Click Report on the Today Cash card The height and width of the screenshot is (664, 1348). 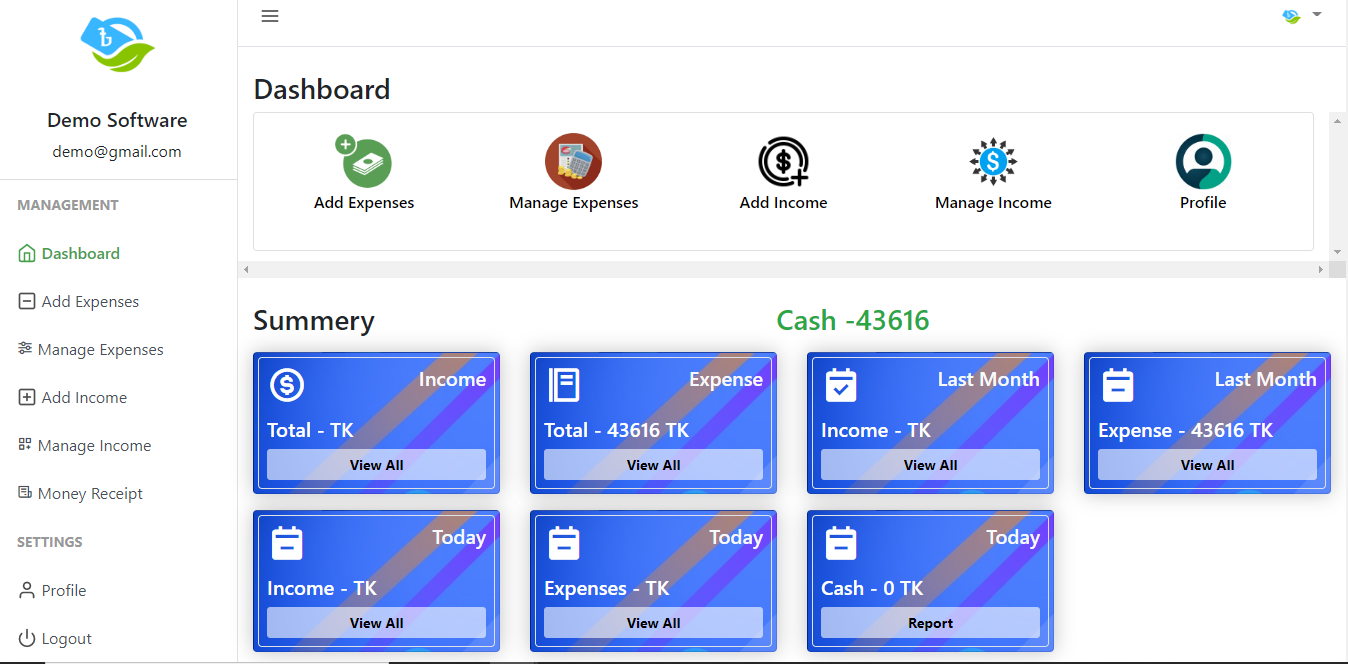[929, 622]
